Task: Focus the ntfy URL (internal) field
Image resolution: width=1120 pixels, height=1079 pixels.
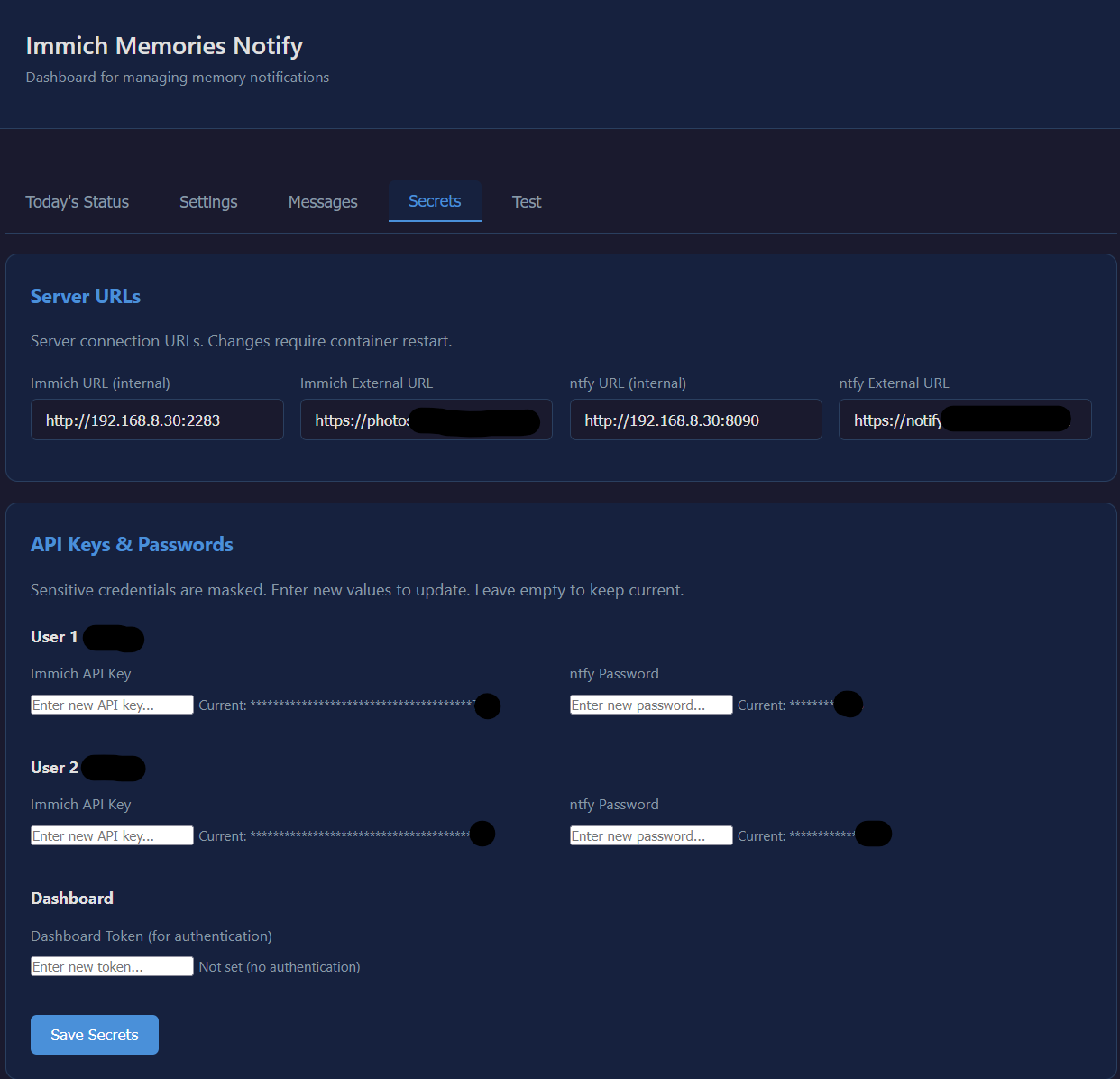Action: [696, 420]
